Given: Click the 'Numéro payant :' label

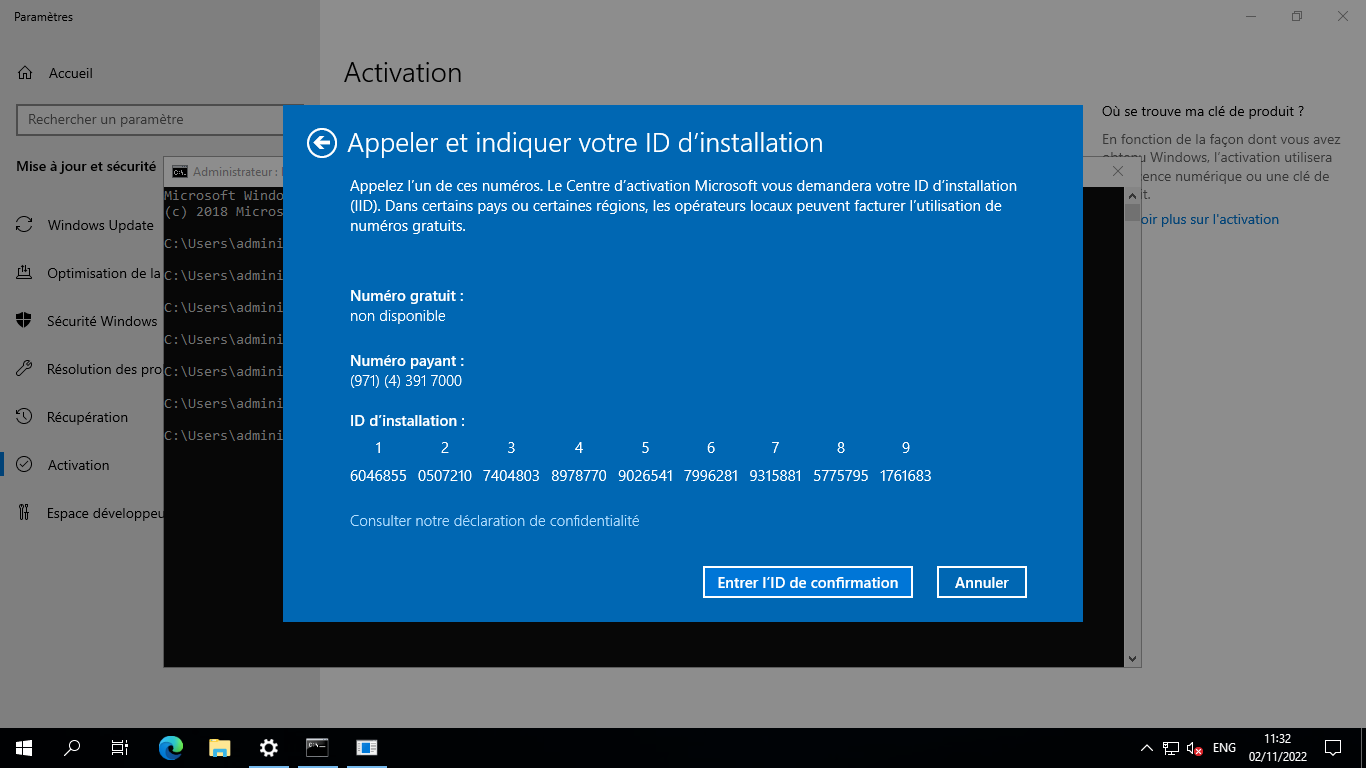Looking at the screenshot, I should [x=407, y=361].
